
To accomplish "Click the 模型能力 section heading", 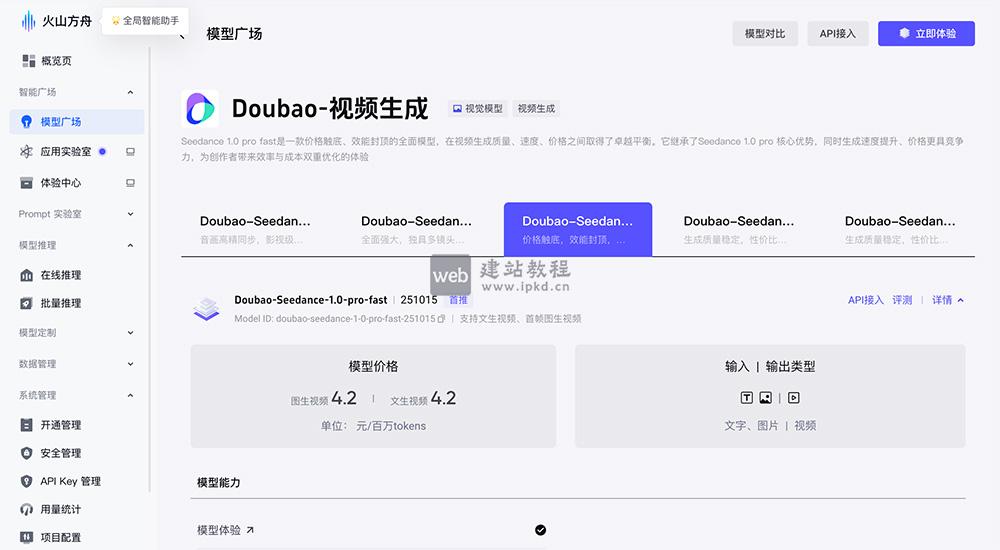I will tap(219, 482).
